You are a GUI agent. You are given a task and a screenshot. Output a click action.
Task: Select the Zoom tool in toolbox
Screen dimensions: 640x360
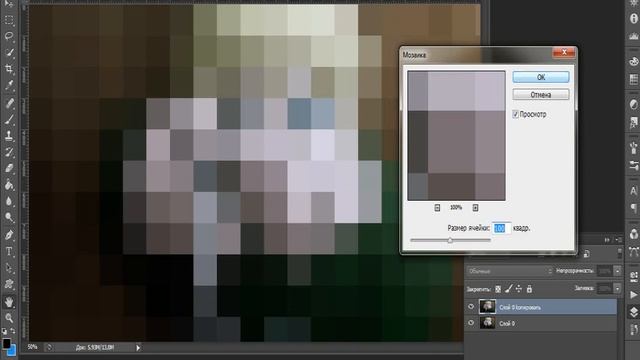click(x=9, y=318)
